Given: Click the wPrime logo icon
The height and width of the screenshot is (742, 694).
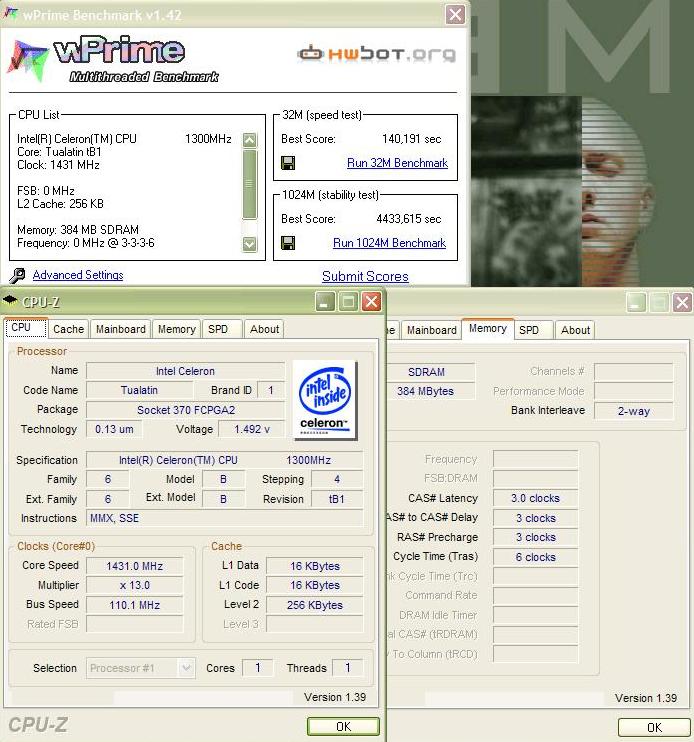Looking at the screenshot, I should 27,61.
